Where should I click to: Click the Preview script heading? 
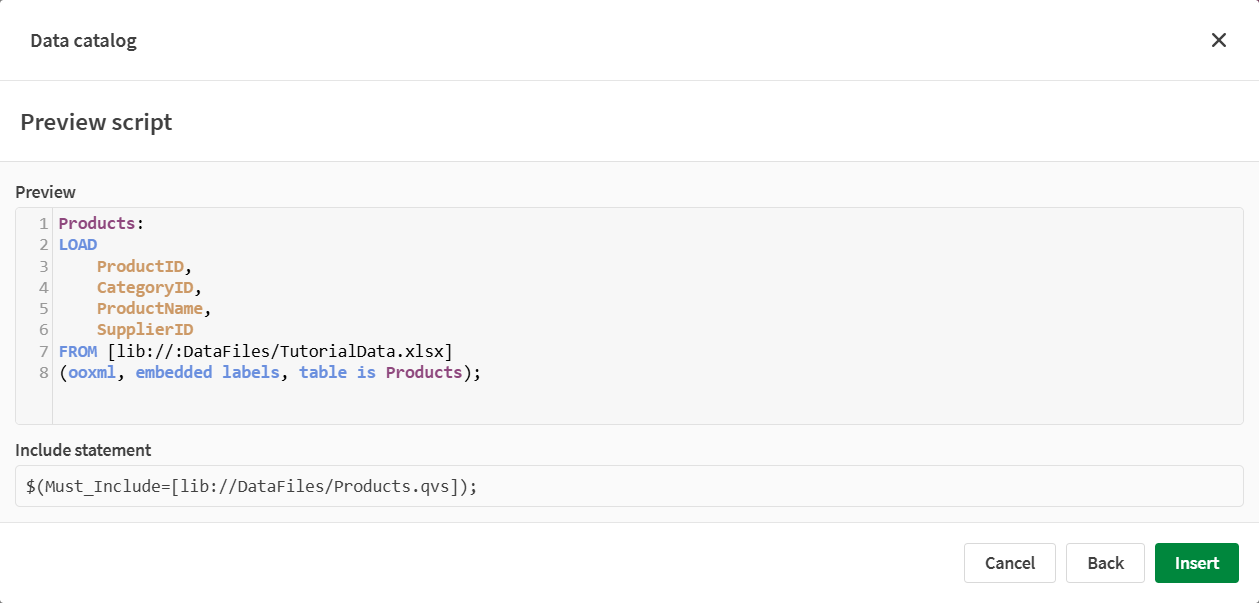click(x=95, y=121)
